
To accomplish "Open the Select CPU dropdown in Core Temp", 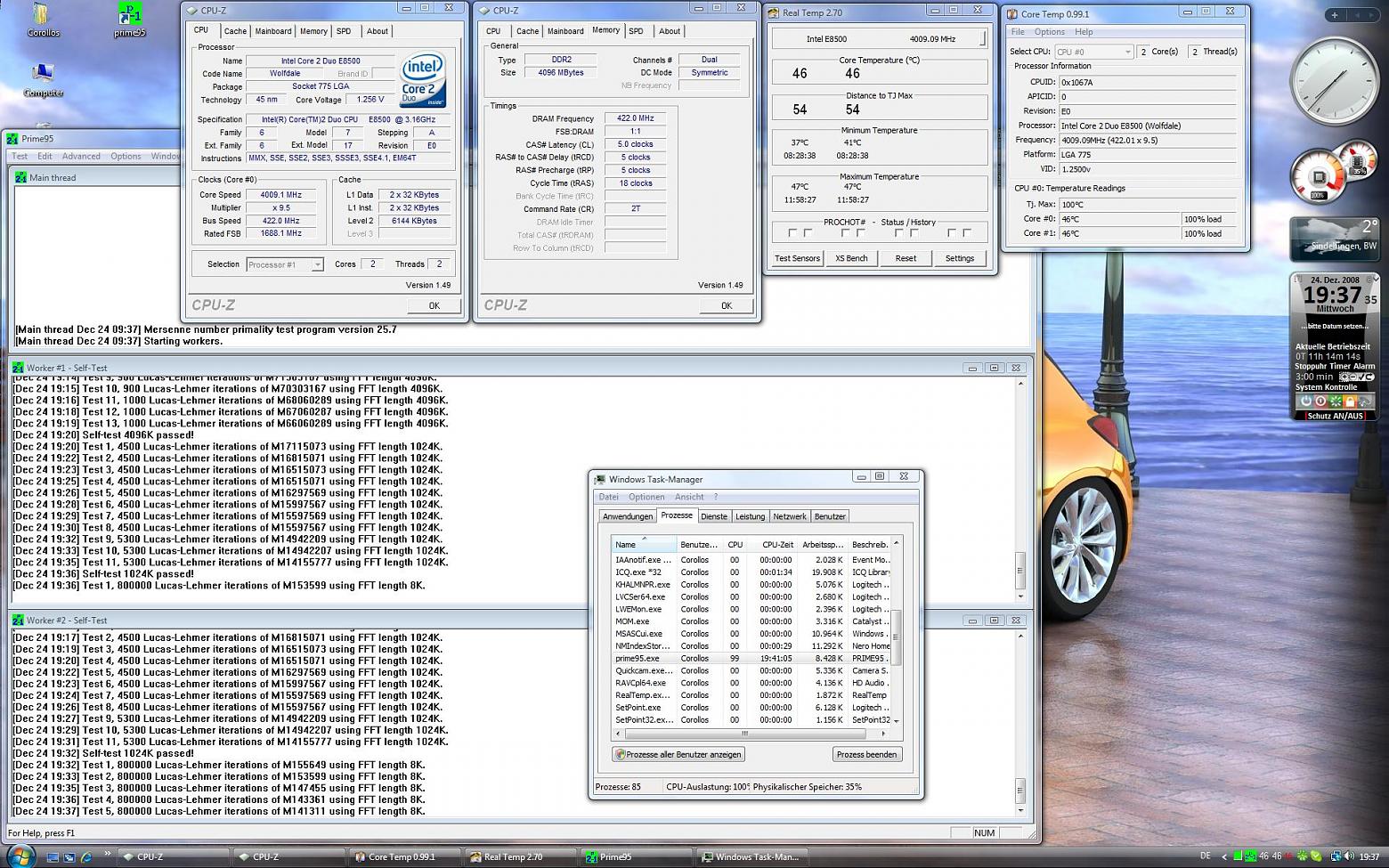I will (x=1093, y=52).
